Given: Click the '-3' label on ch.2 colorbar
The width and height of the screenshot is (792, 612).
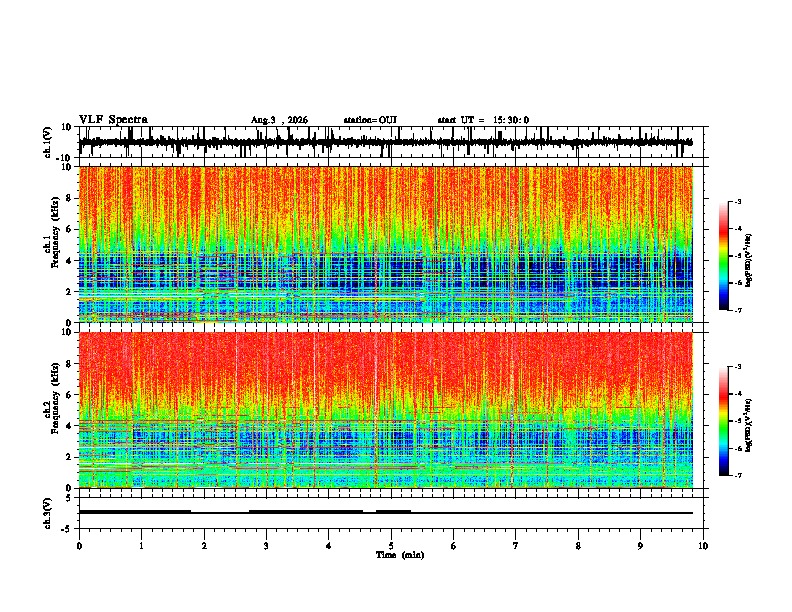Looking at the screenshot, I should [x=737, y=367].
